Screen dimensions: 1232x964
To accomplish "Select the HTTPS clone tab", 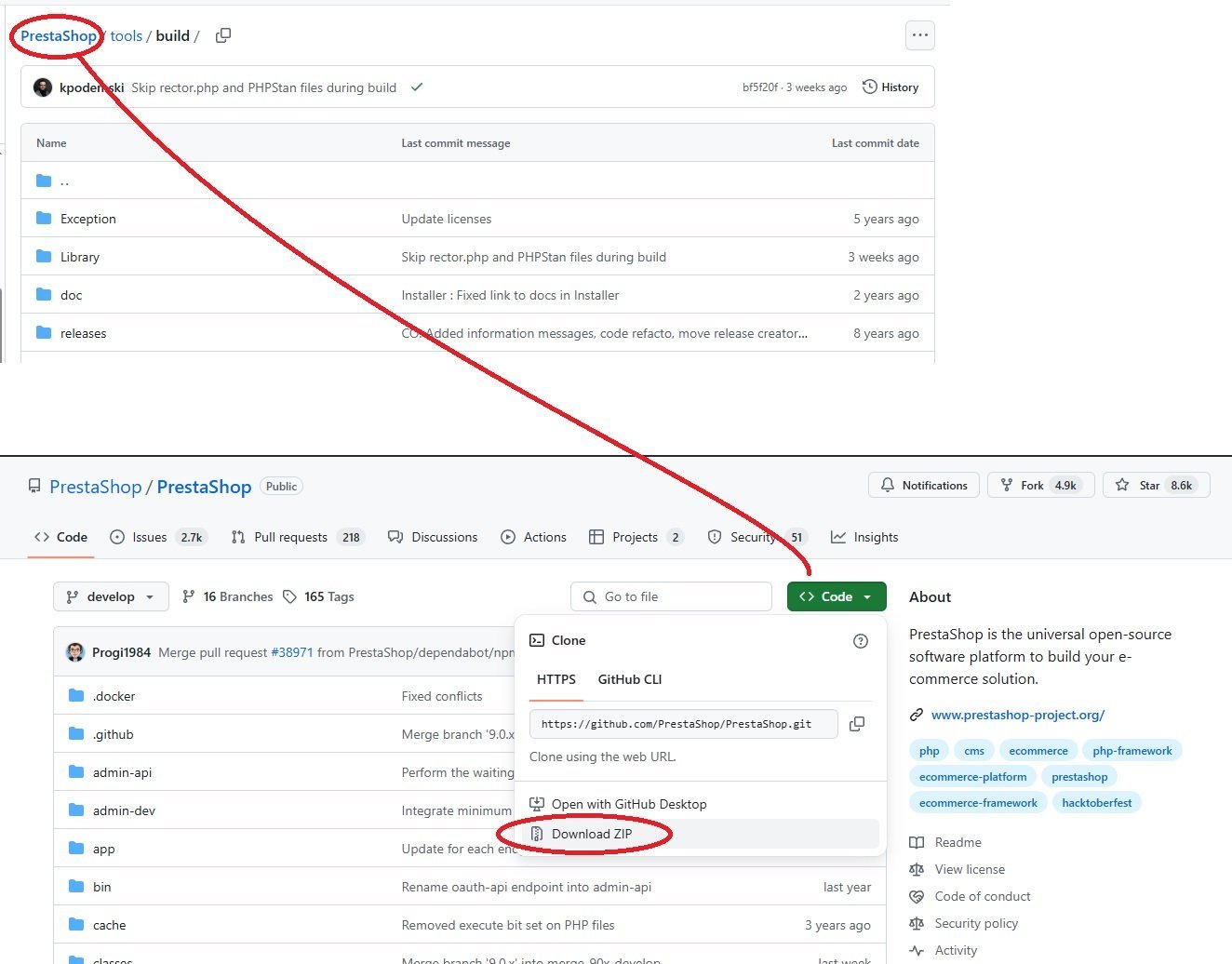I will coord(556,679).
